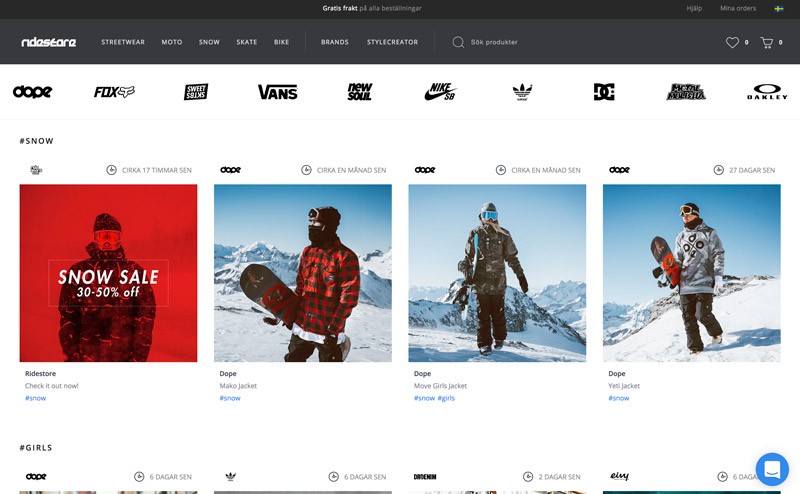
Task: Click the #snow tag under Ridestore card
Action: (x=35, y=398)
